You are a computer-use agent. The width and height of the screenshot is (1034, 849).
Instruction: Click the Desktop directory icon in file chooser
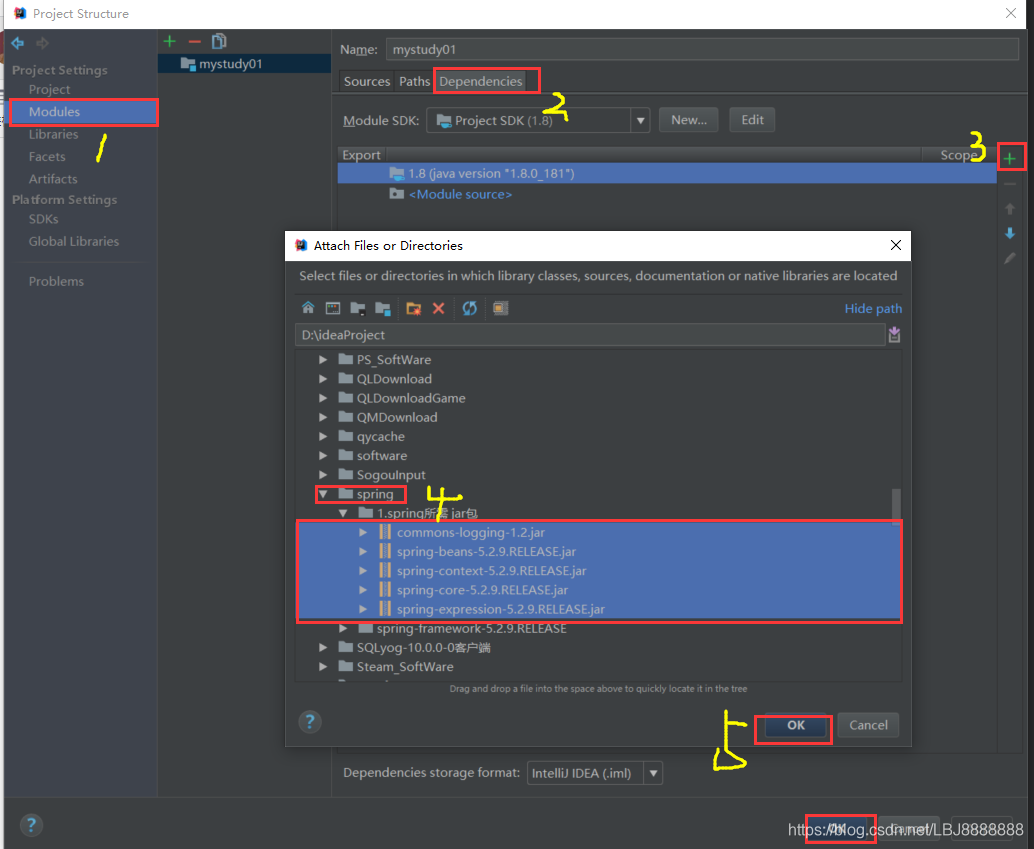tap(333, 308)
